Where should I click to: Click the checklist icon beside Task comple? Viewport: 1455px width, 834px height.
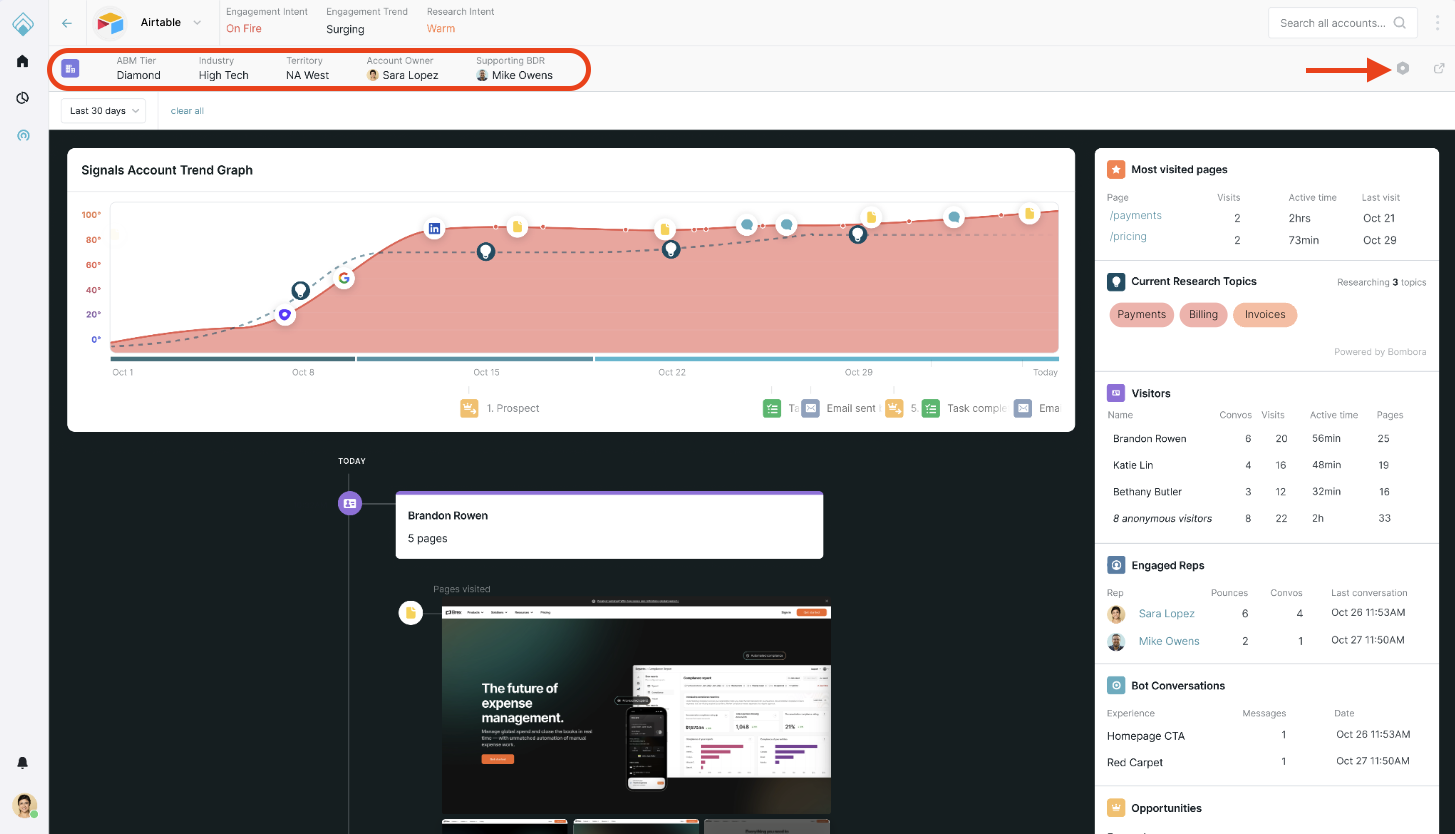931,408
